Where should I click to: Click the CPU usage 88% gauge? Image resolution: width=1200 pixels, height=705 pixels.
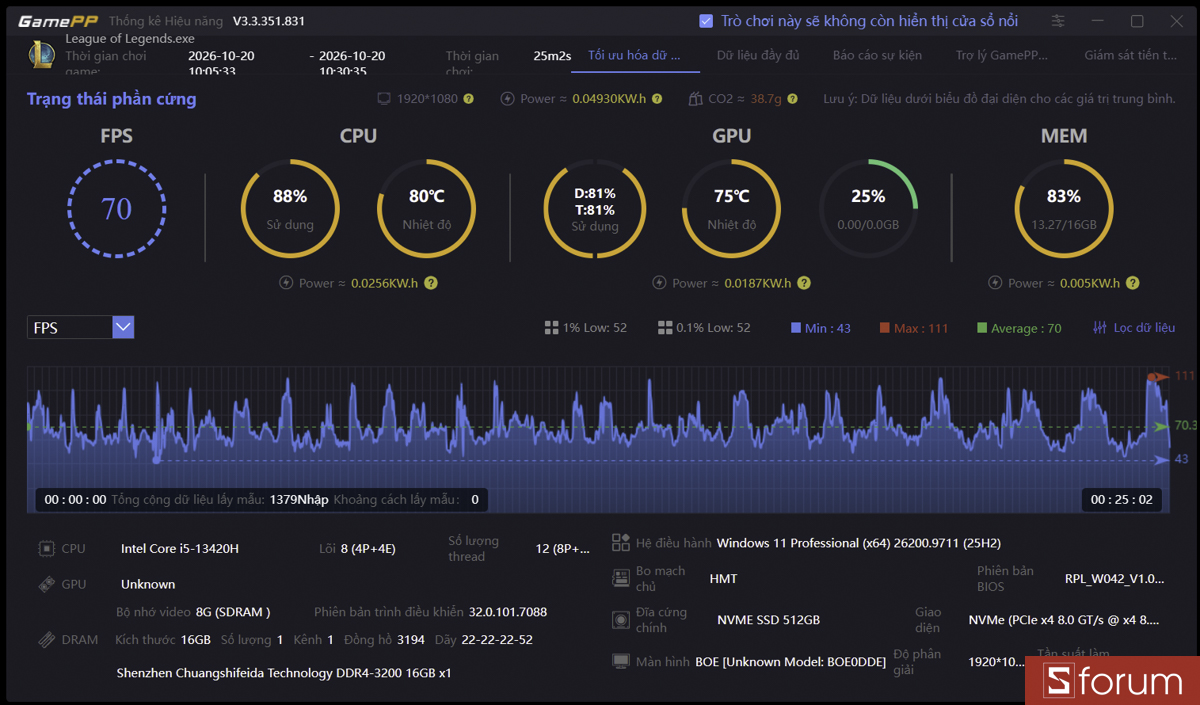pyautogui.click(x=290, y=208)
